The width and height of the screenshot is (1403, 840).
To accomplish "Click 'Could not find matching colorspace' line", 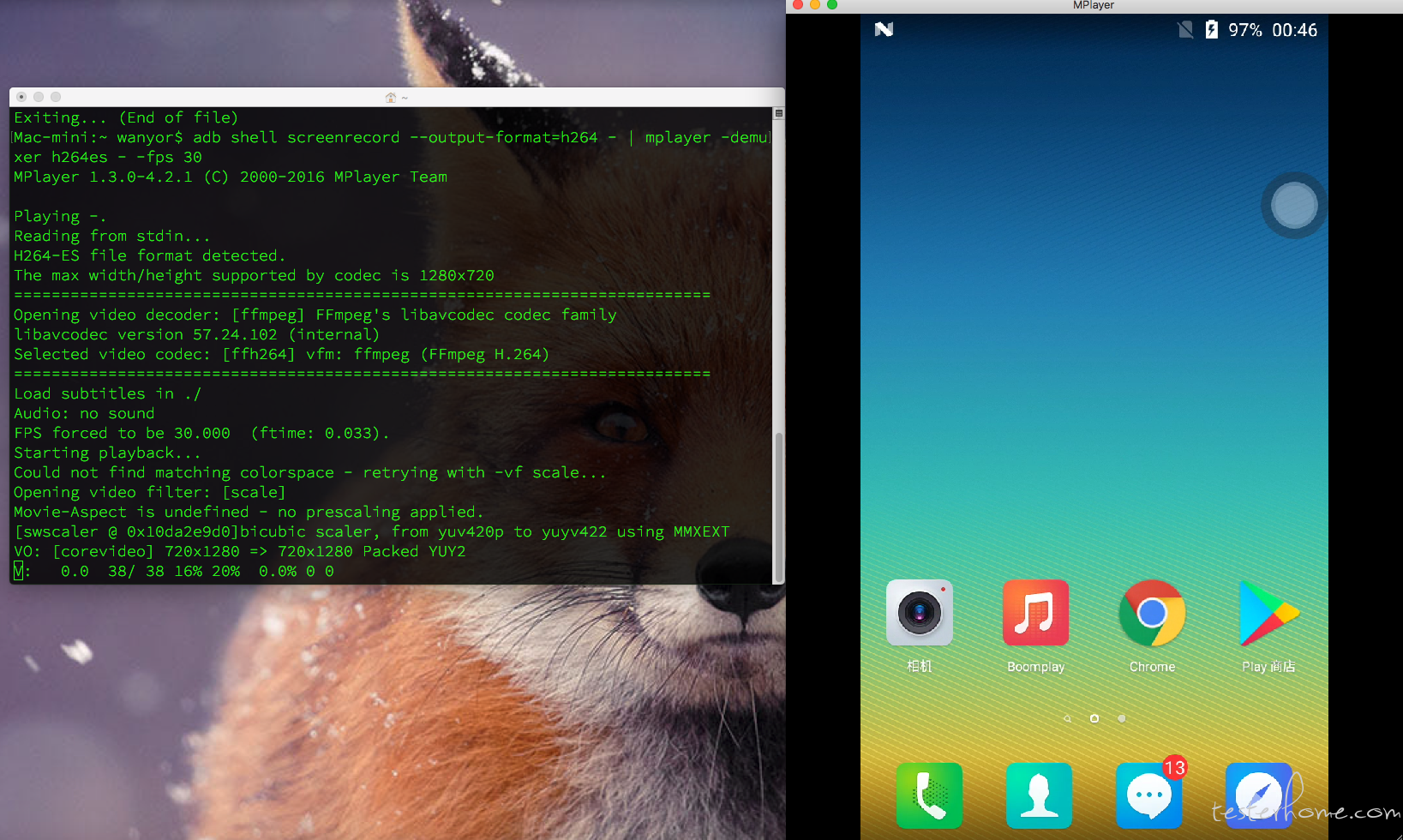I will click(310, 472).
